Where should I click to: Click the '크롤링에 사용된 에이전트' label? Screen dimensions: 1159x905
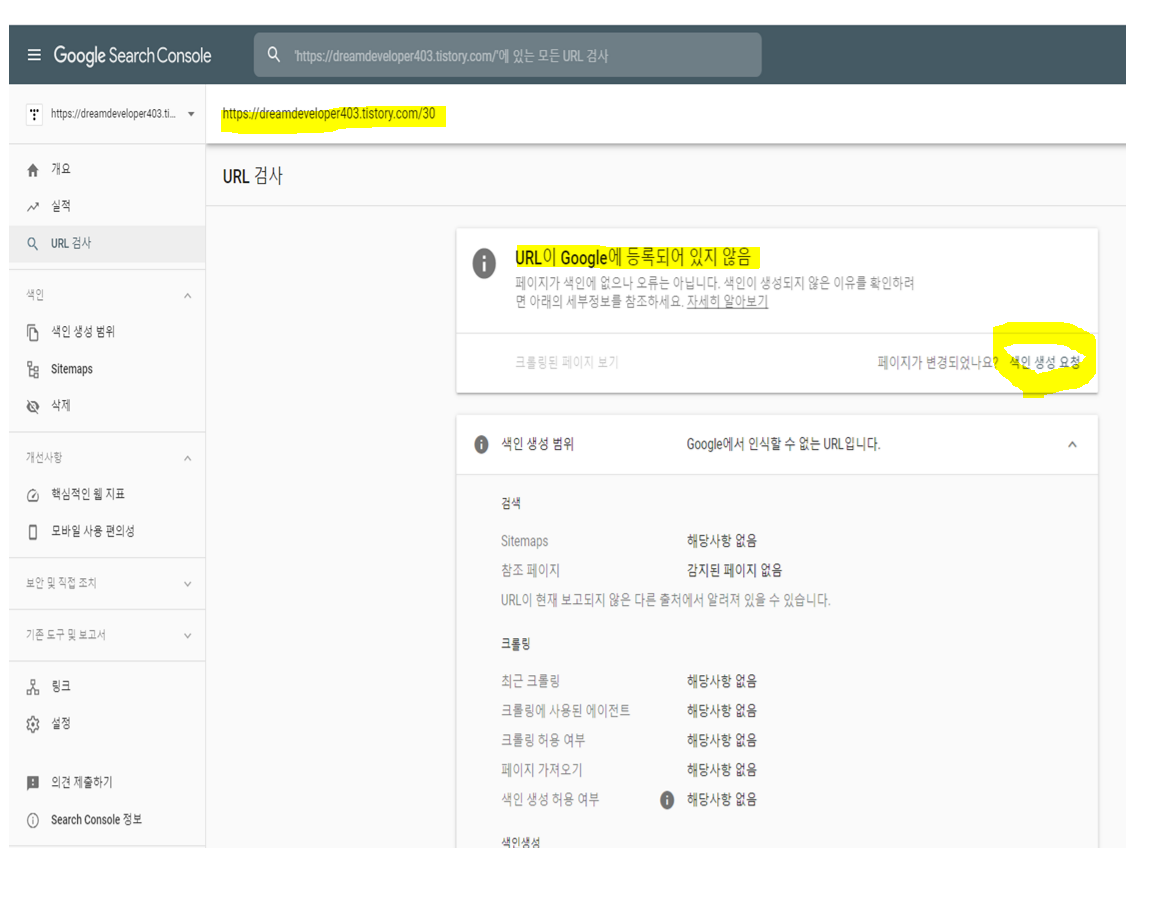click(x=565, y=711)
